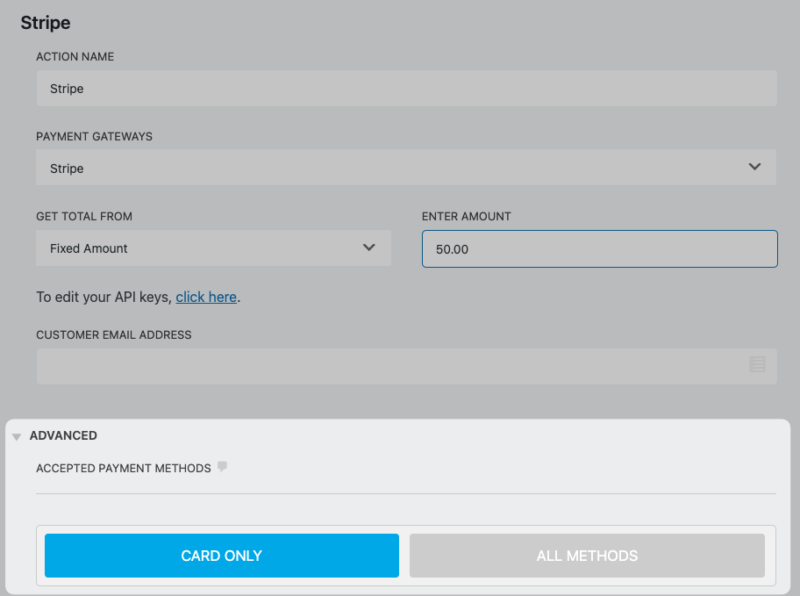Open the field selector icon in Customer Email Address
This screenshot has width=800, height=596.
tap(758, 365)
